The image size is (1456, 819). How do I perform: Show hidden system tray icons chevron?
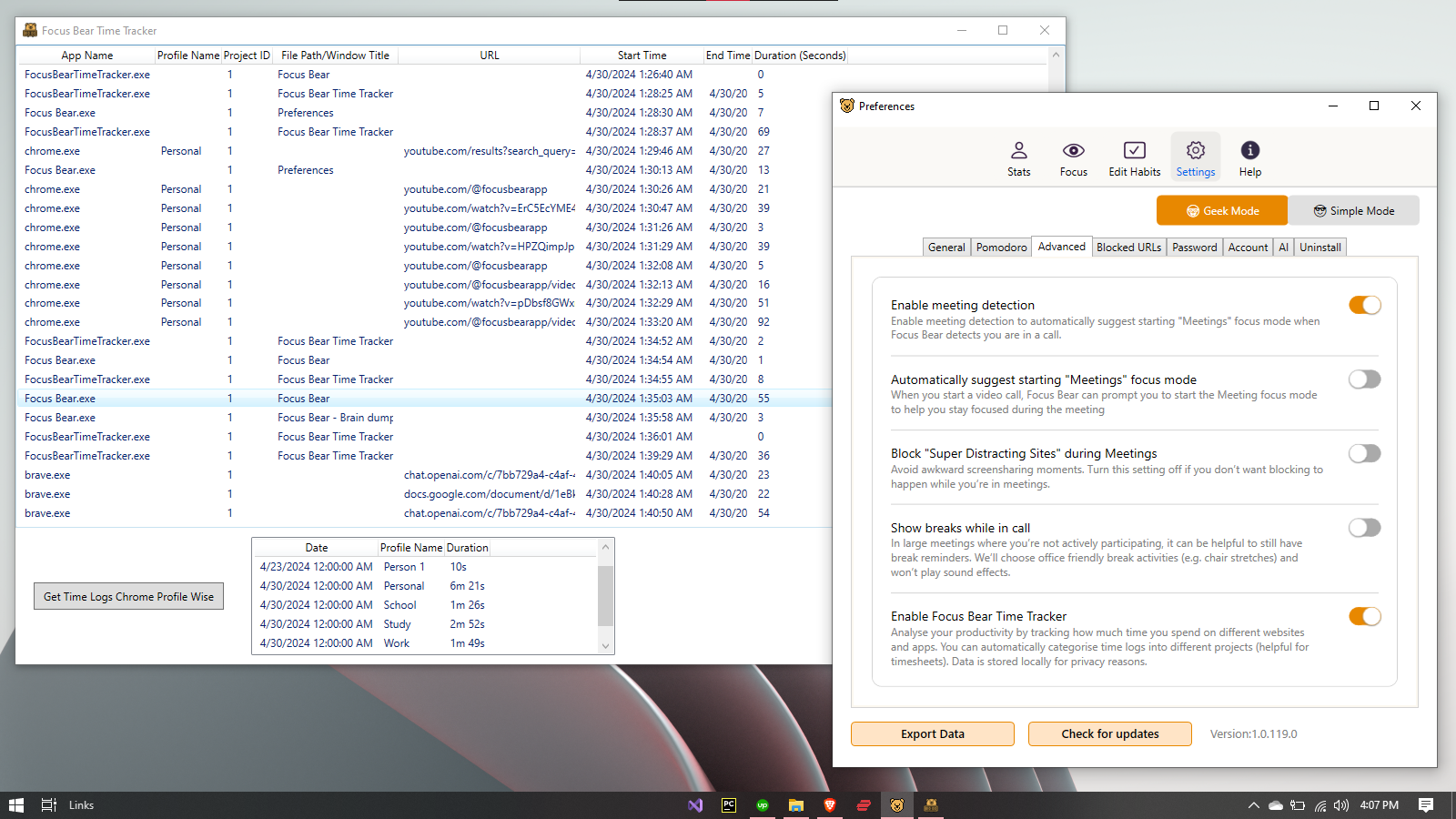tap(1253, 805)
